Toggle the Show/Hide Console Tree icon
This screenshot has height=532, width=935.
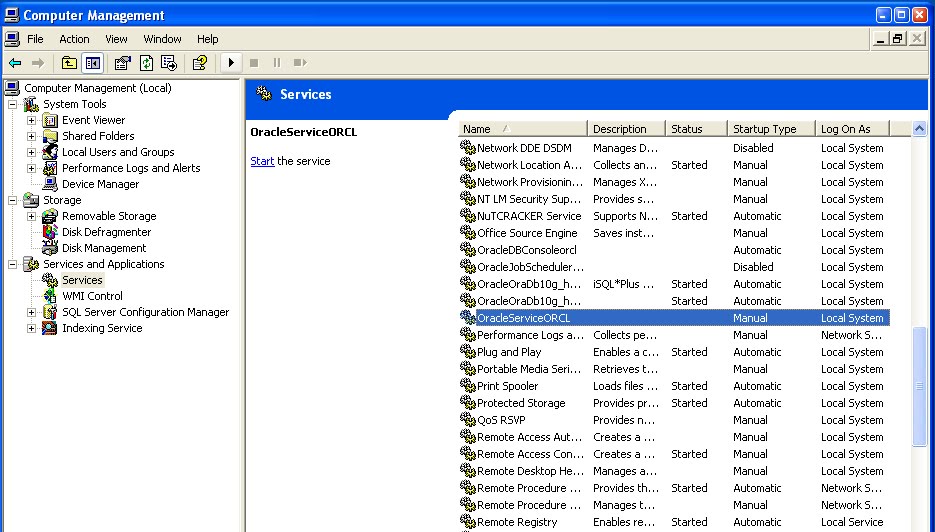pos(93,63)
